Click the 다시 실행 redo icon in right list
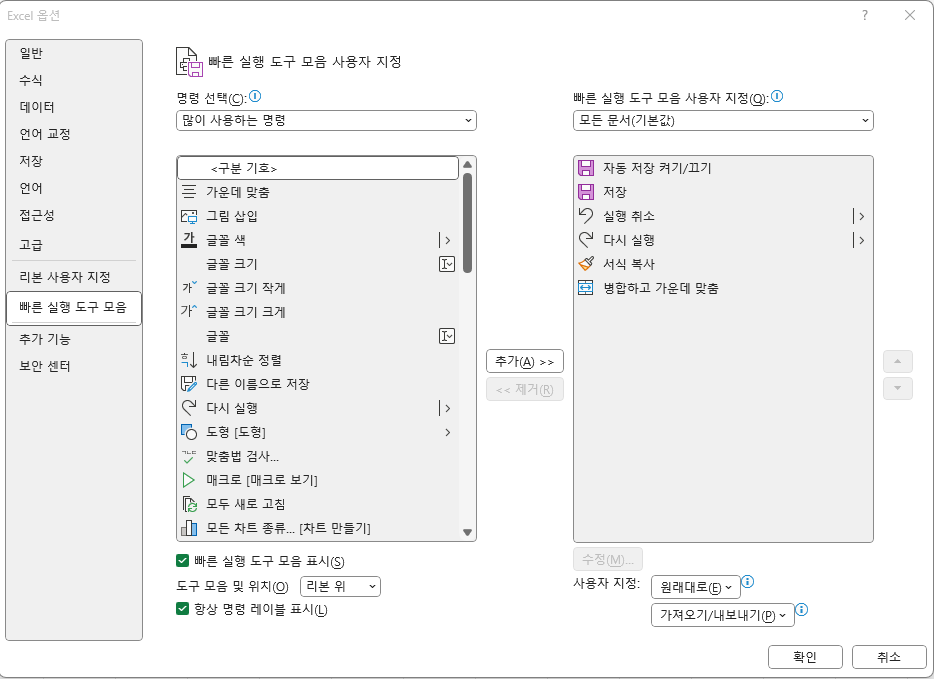The width and height of the screenshot is (934, 679). click(x=586, y=240)
